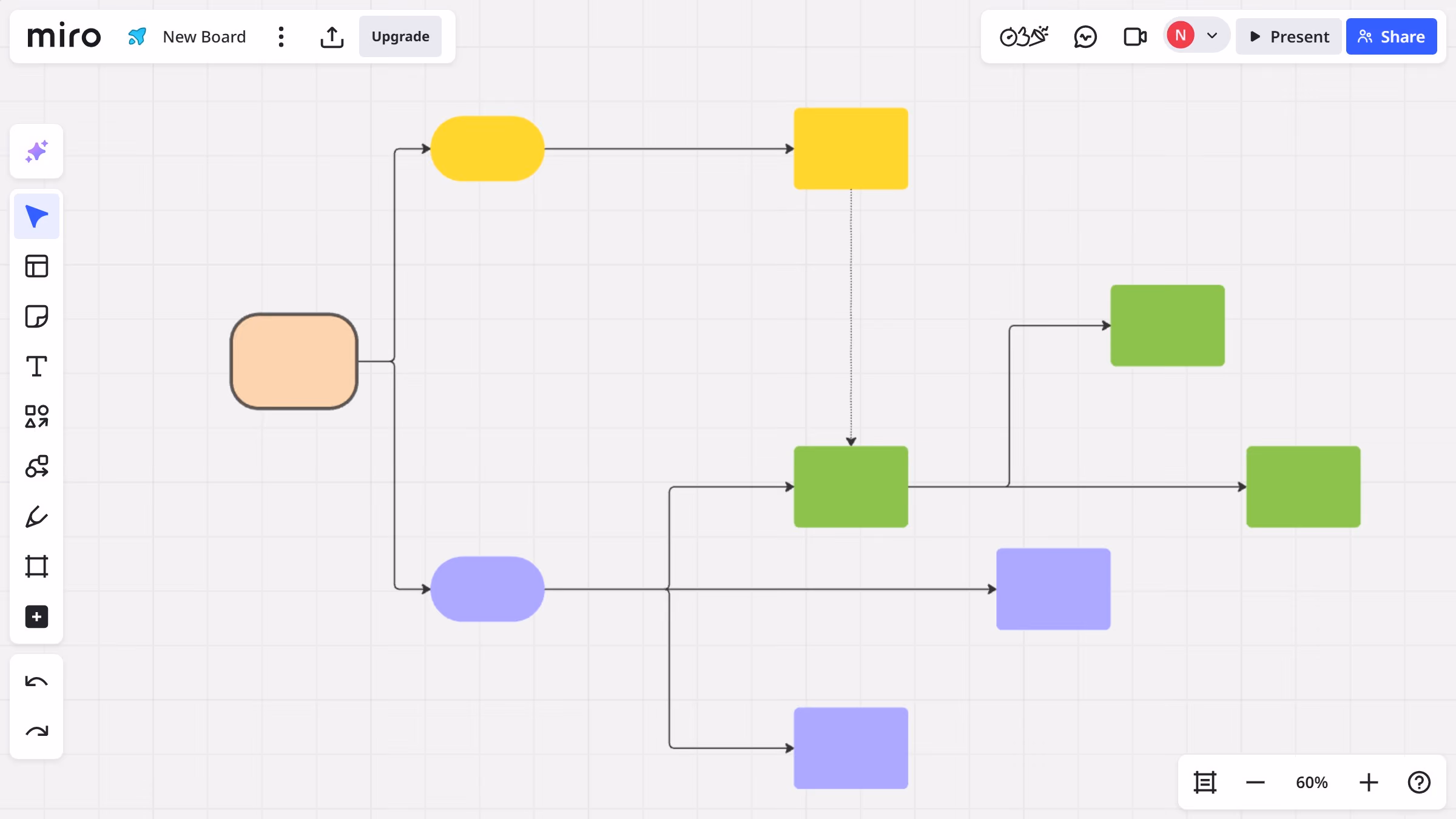This screenshot has width=1456, height=819.
Task: Select the topmost green rectangle
Action: [x=1168, y=326]
